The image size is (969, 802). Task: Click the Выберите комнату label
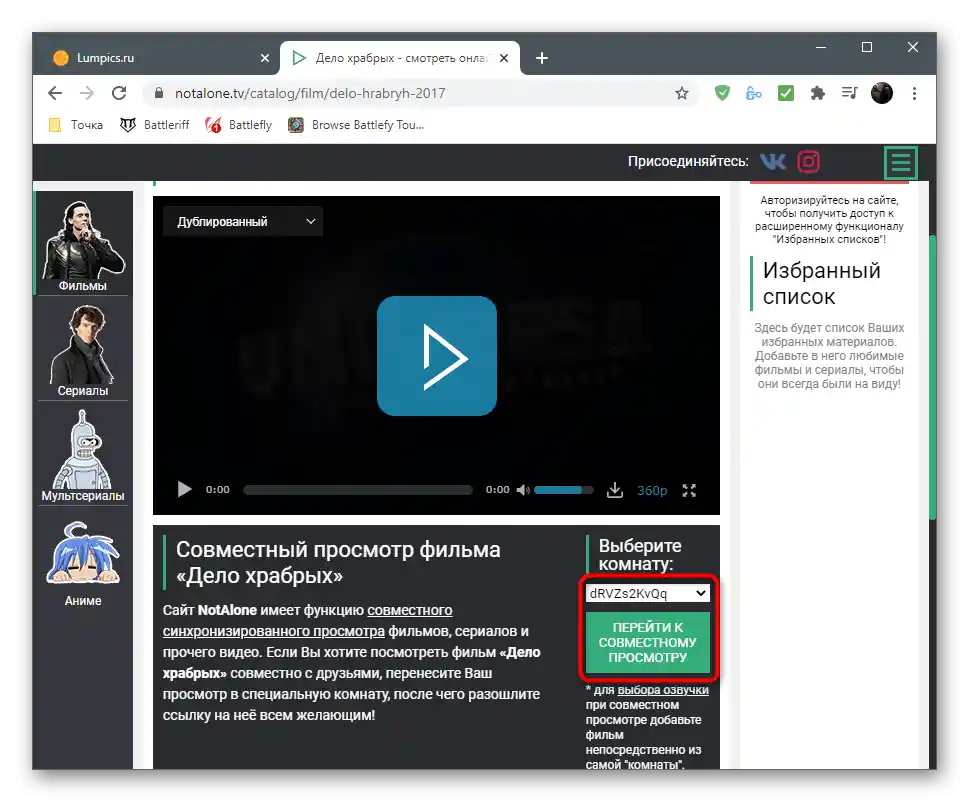pyautogui.click(x=640, y=554)
